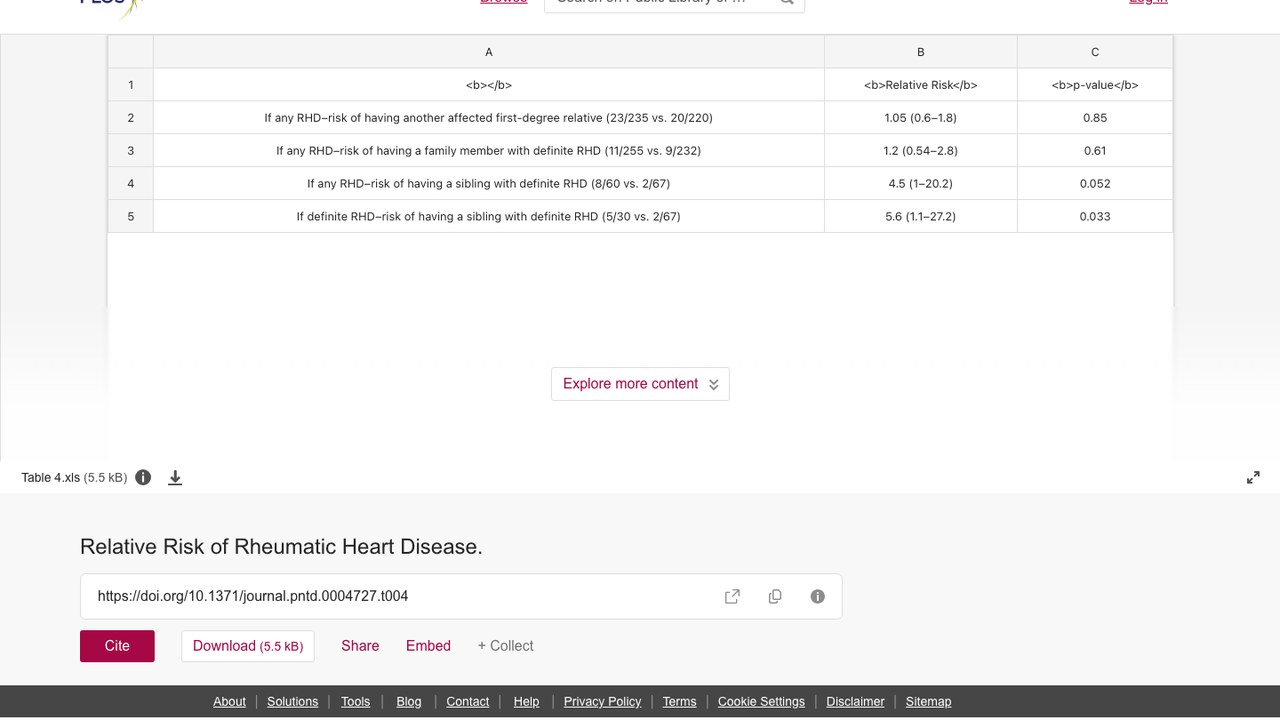Click the info icon beside Table 4.xls
This screenshot has height=720, width=1280.
143,477
